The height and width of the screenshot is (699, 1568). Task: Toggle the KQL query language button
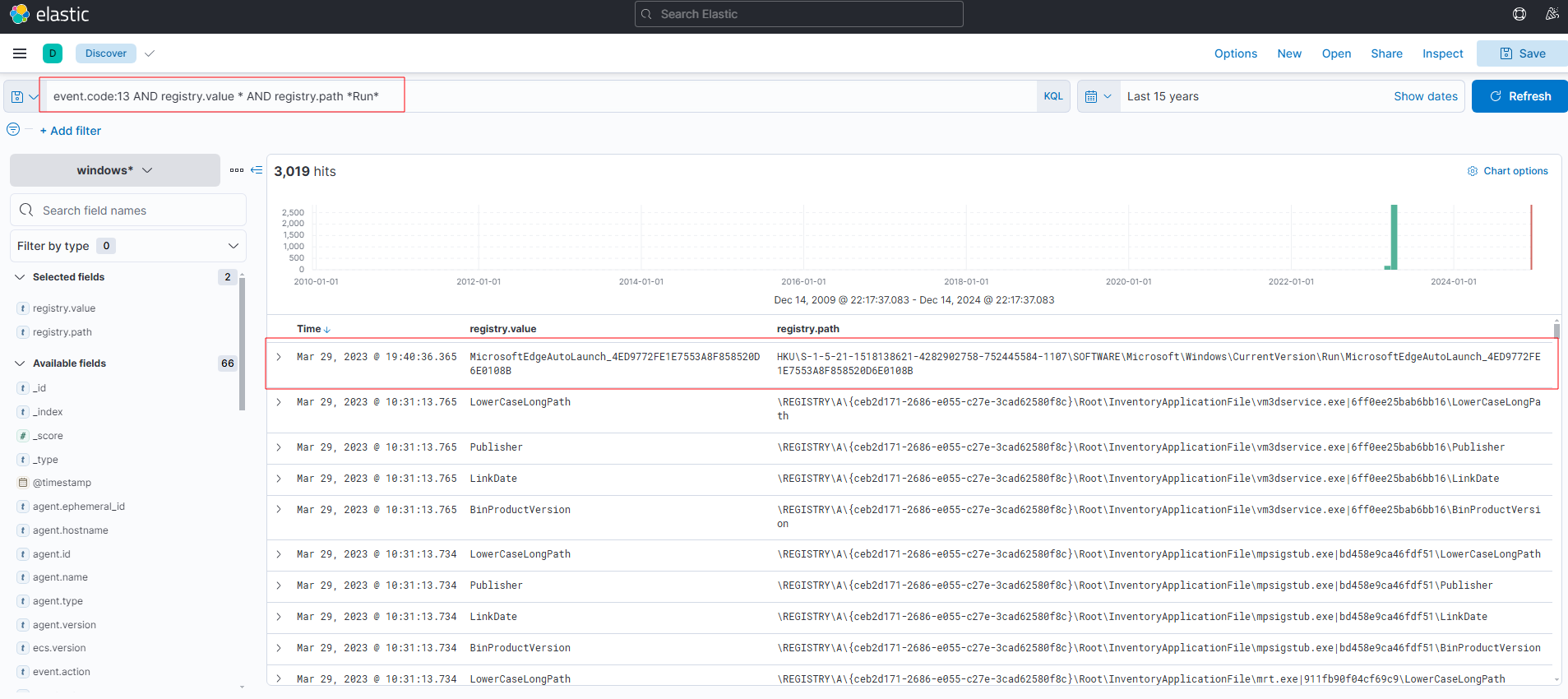(1053, 96)
